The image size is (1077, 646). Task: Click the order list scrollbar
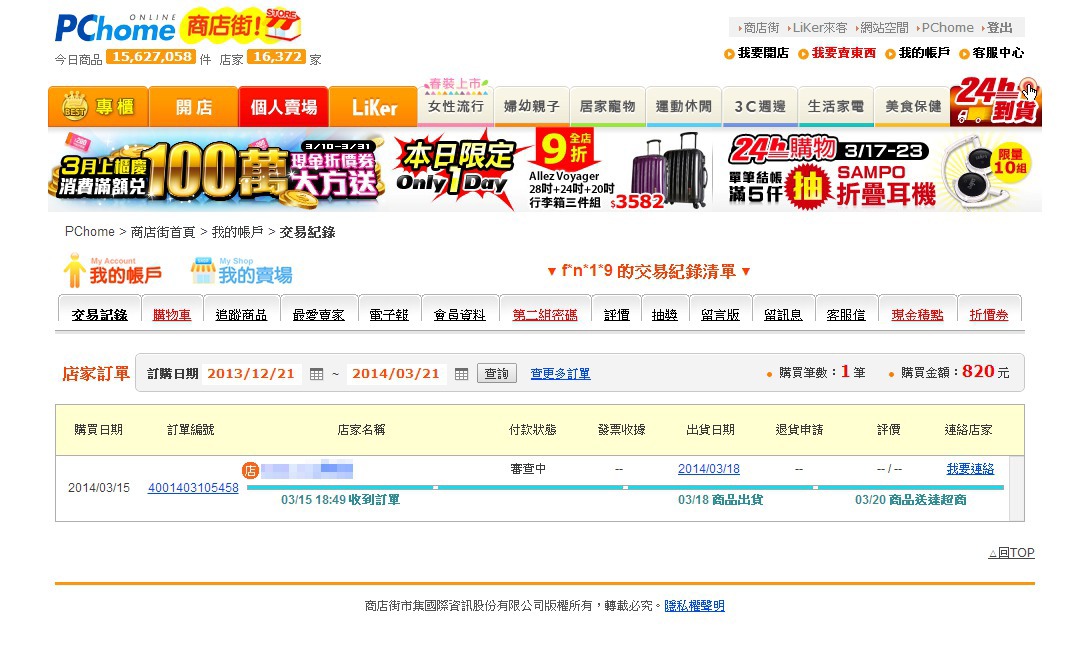1017,489
